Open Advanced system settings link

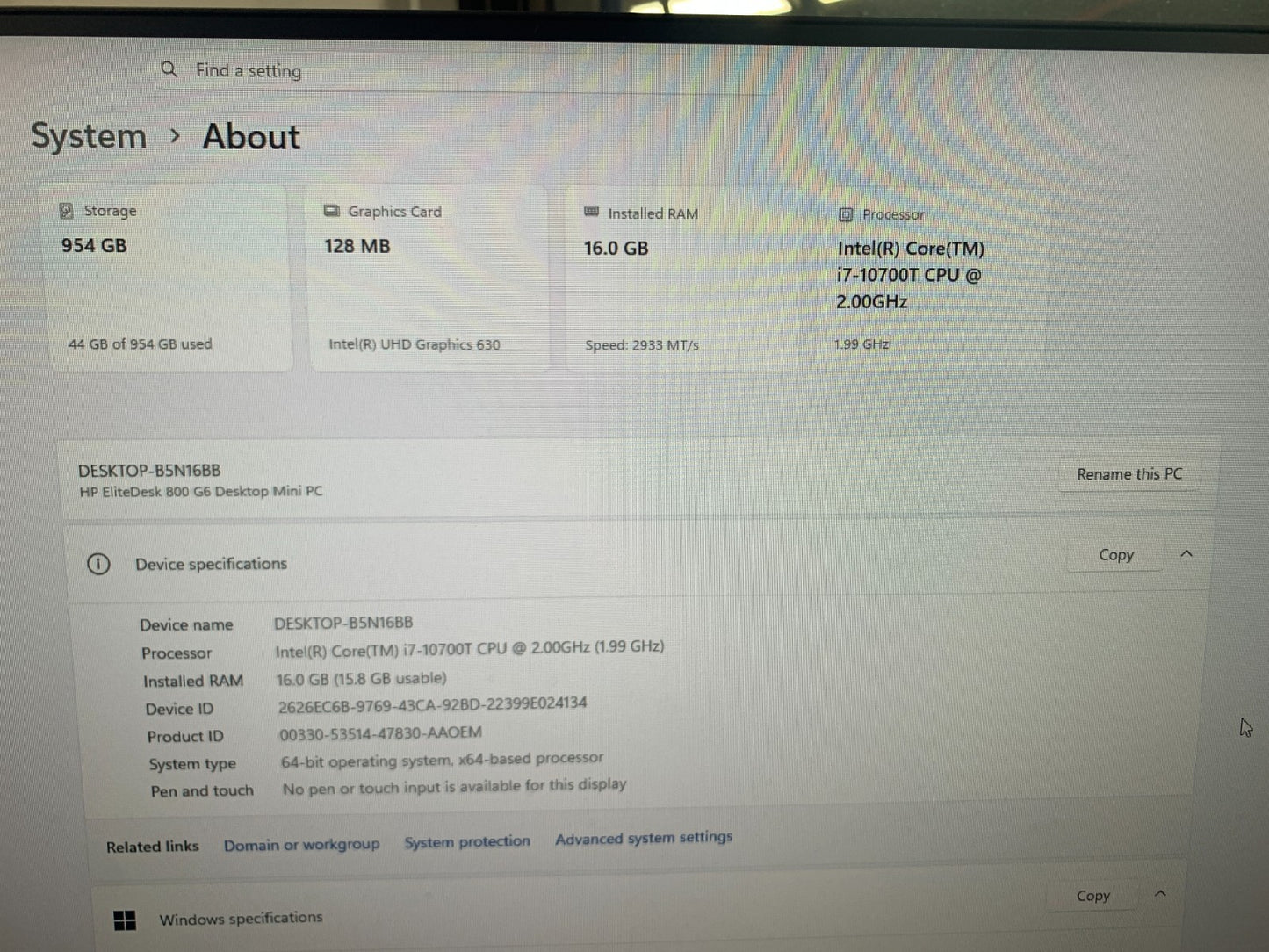tap(644, 838)
